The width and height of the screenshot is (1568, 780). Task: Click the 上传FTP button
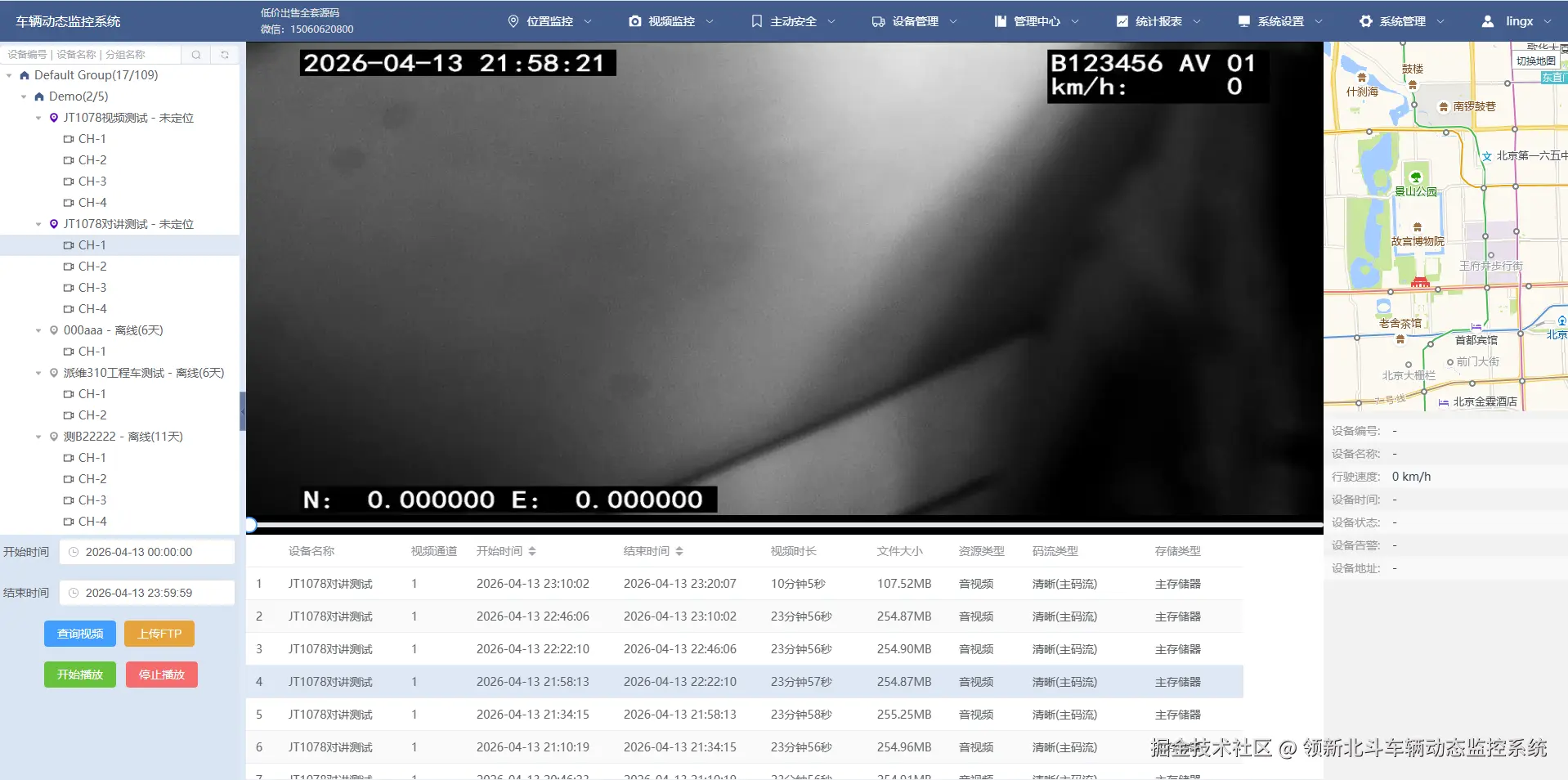pyautogui.click(x=159, y=634)
